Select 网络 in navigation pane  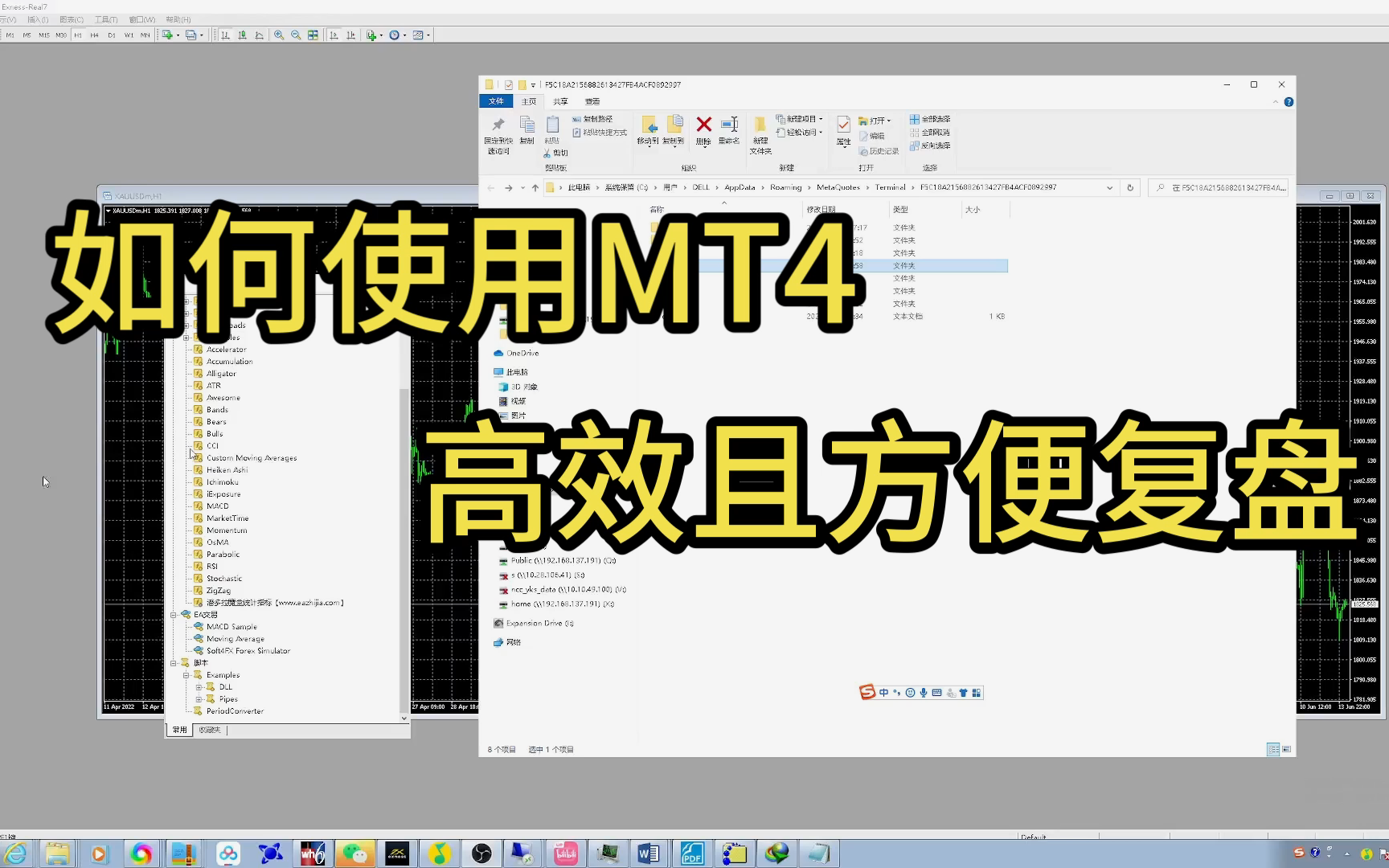tap(508, 642)
